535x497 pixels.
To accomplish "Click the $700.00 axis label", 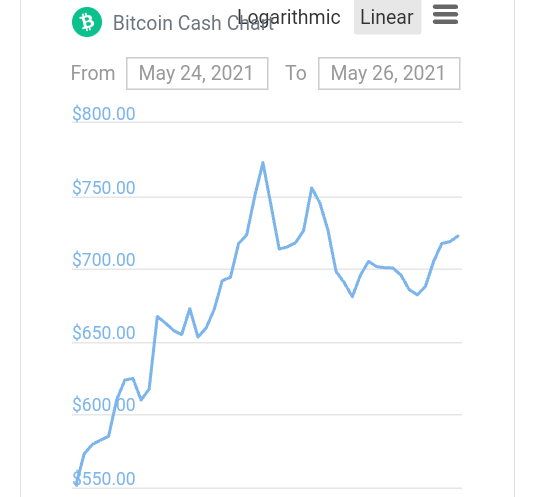I will point(104,260).
